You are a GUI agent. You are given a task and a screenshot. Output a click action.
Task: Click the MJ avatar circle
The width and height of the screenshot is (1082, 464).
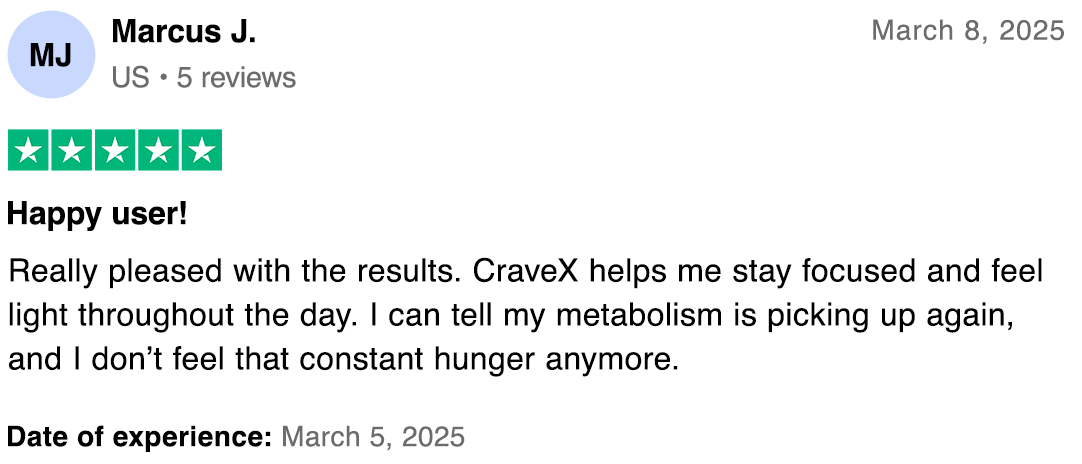coord(51,55)
